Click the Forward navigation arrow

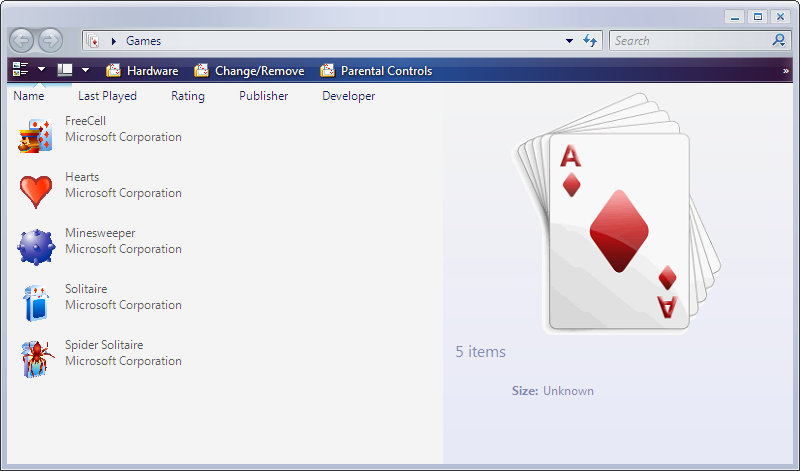pos(50,41)
